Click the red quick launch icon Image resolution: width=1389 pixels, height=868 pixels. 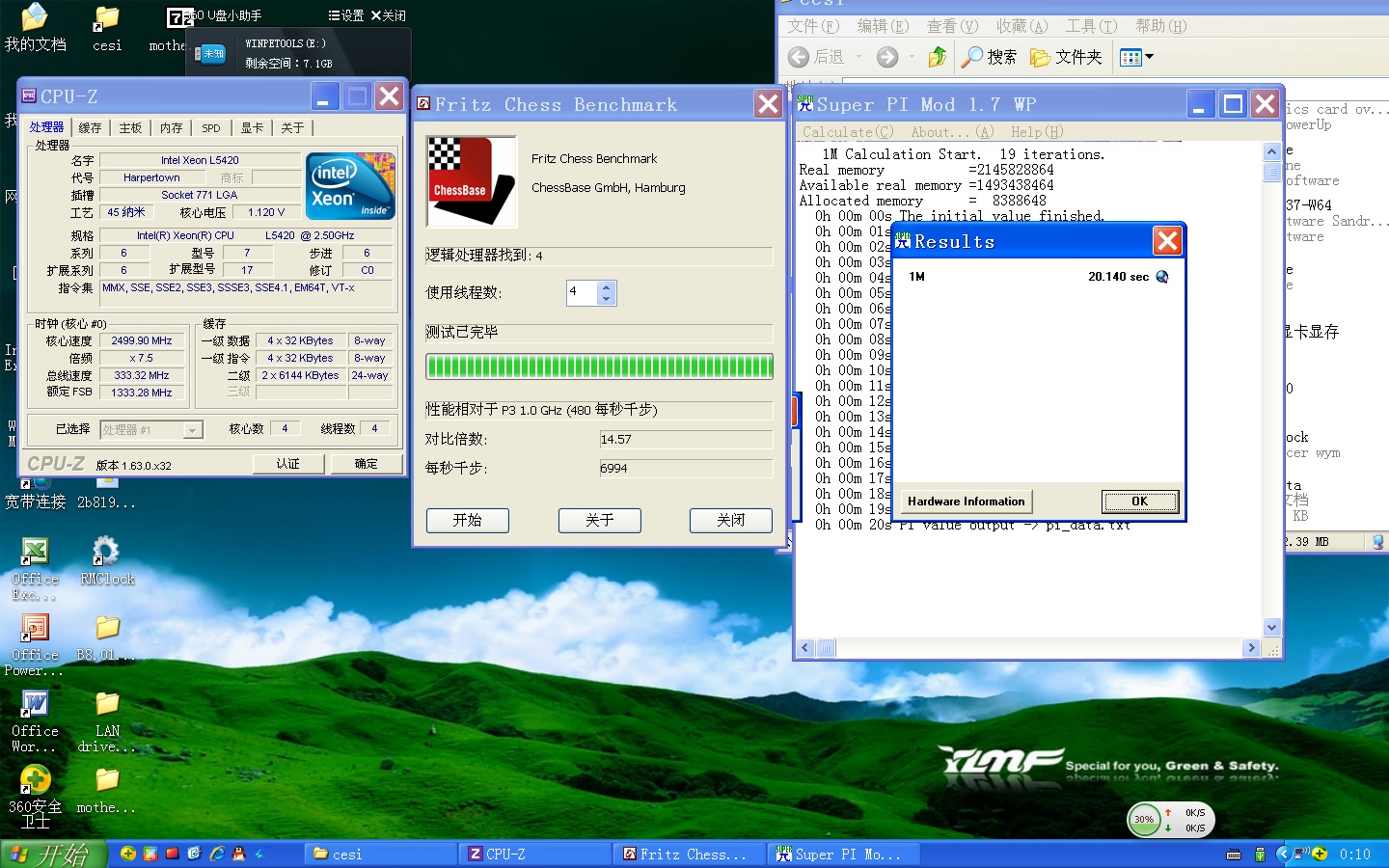[172, 854]
